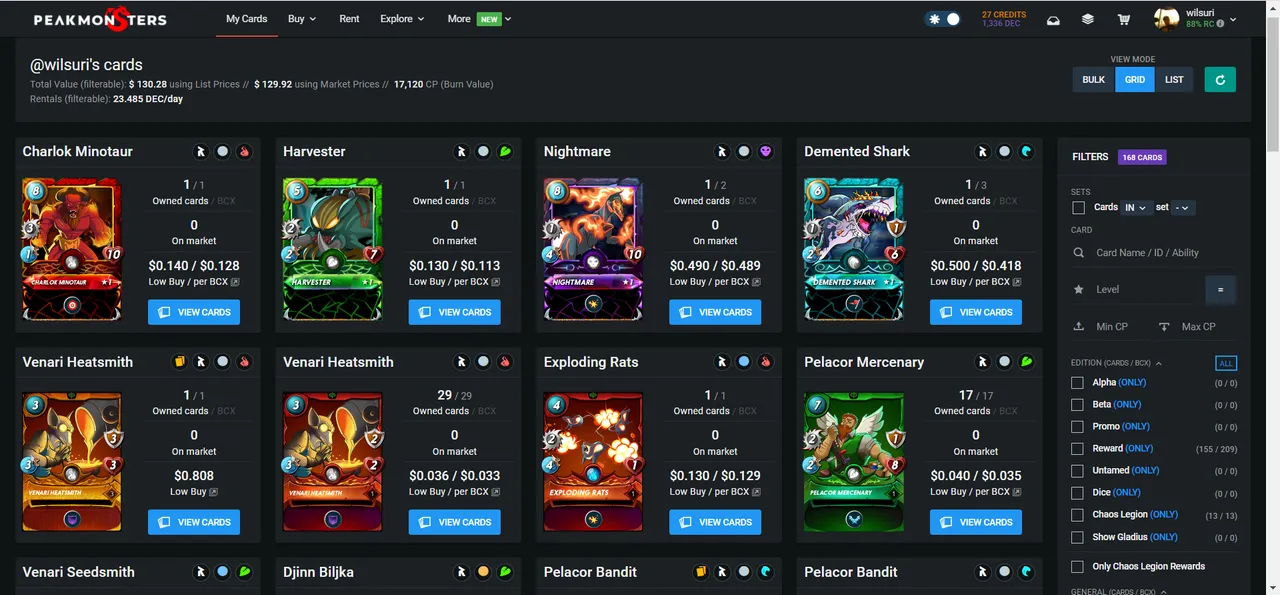Click the star icon beside the Level filter
Image resolution: width=1280 pixels, height=595 pixels.
1078,289
